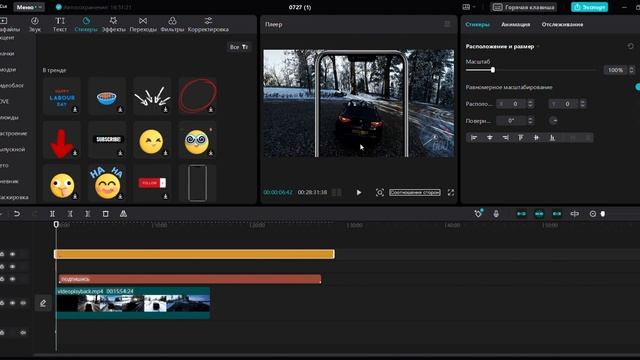Delete the selected clip
Viewport: 640px width, 360px height.
[x=105, y=213]
